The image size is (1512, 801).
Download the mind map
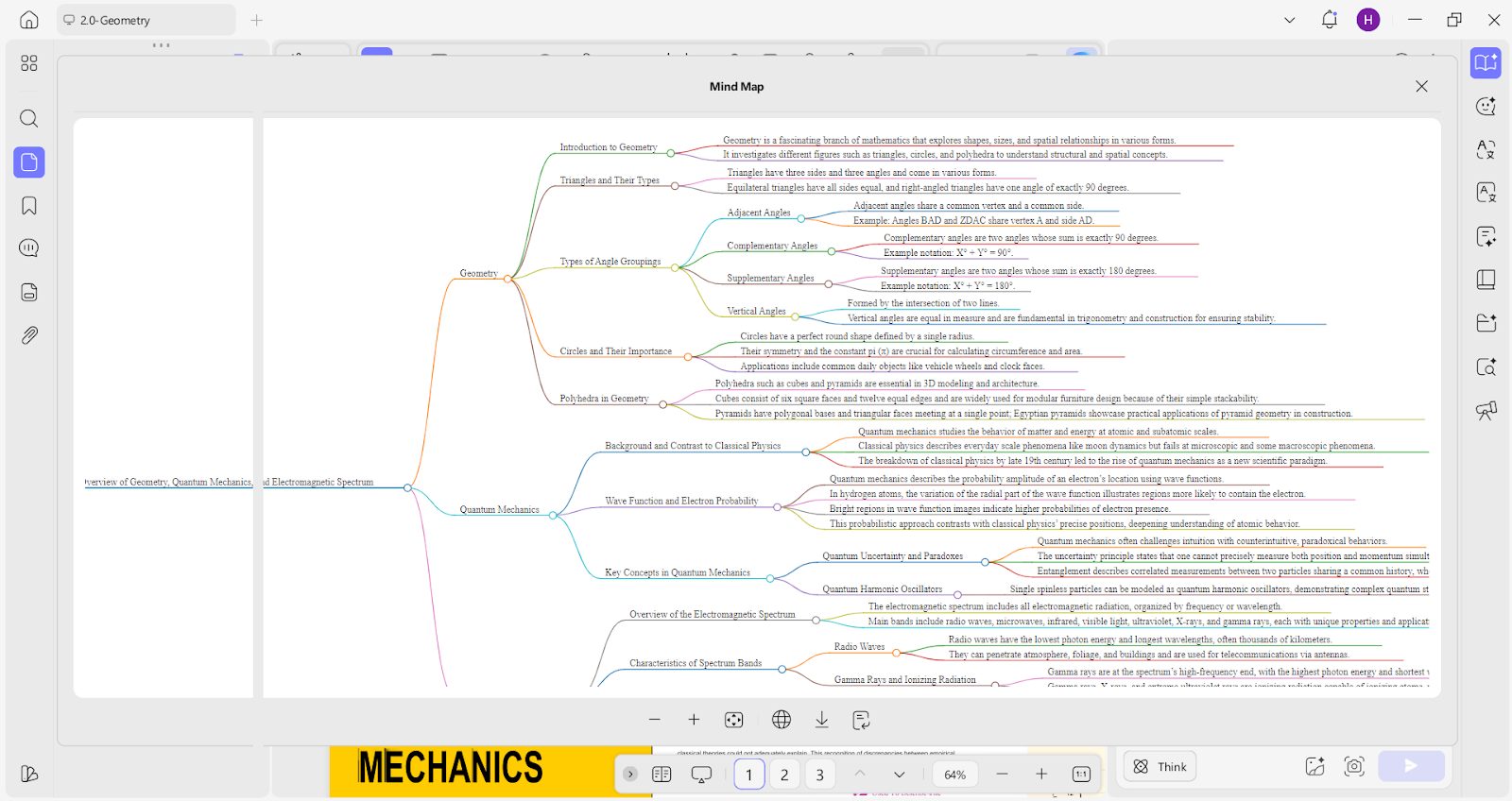click(x=822, y=720)
